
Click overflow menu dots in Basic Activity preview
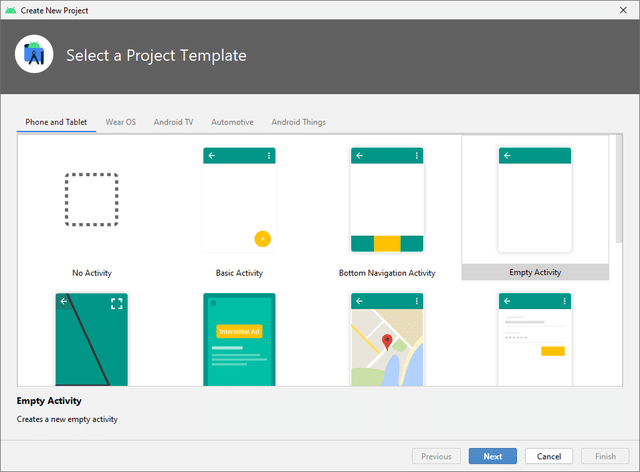[269, 156]
